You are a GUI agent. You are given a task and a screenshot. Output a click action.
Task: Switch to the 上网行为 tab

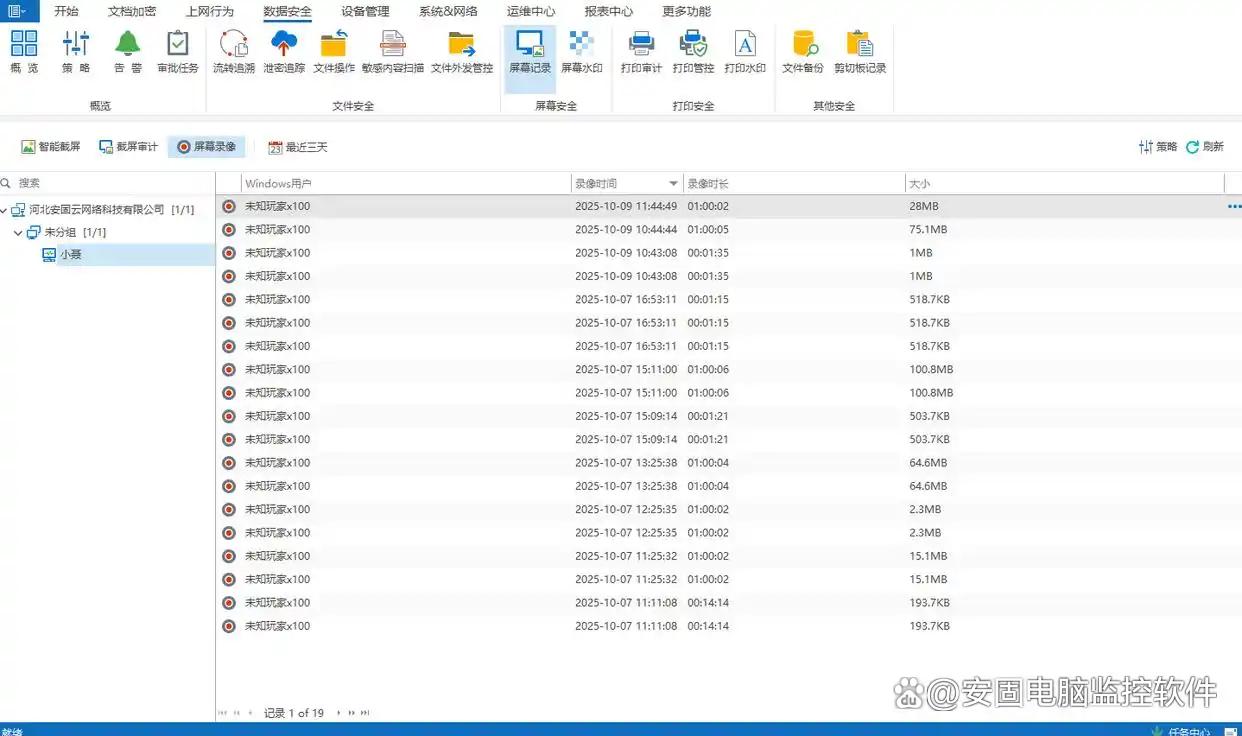click(210, 12)
